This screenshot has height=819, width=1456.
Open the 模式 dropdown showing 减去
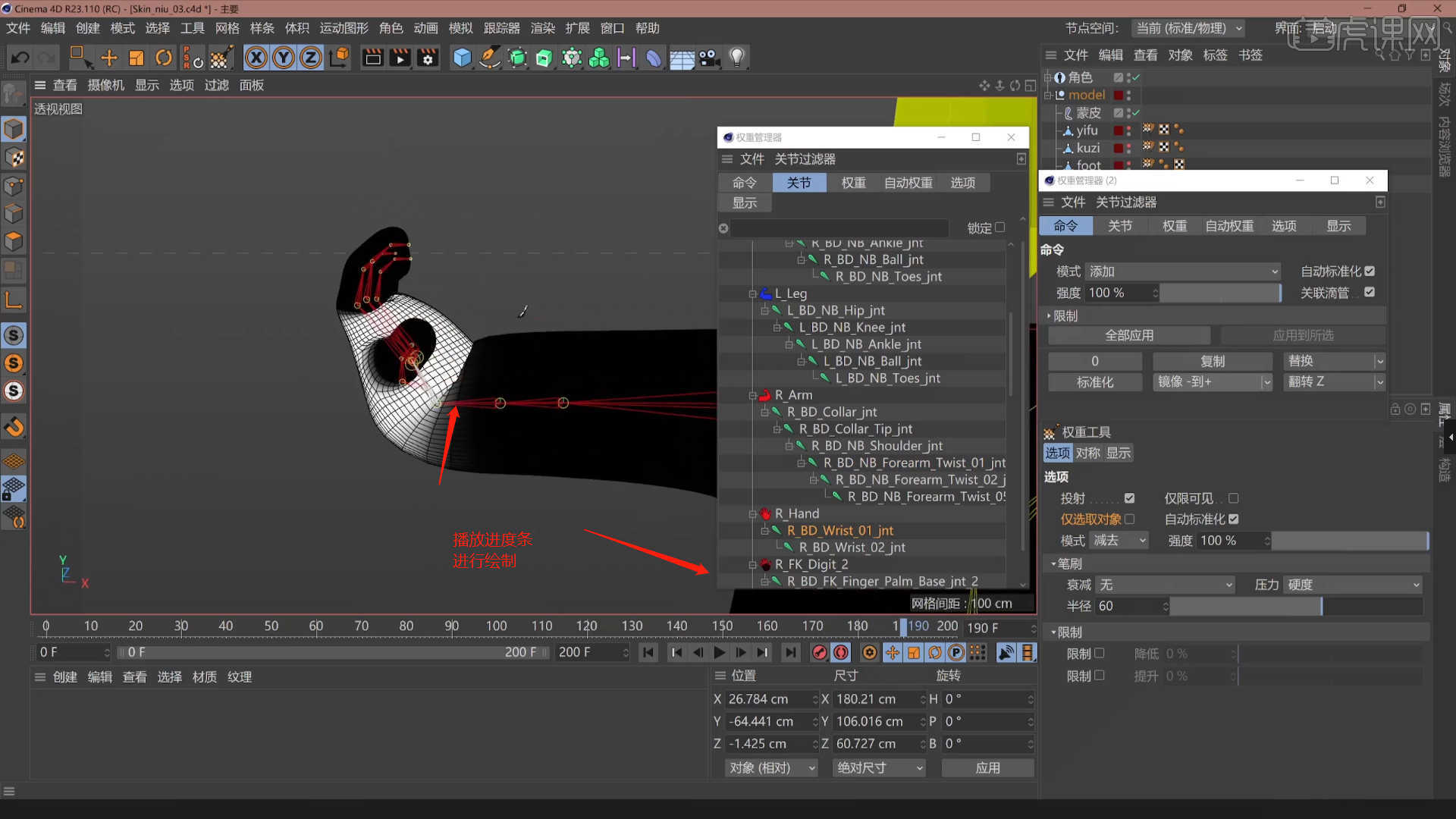click(1119, 541)
